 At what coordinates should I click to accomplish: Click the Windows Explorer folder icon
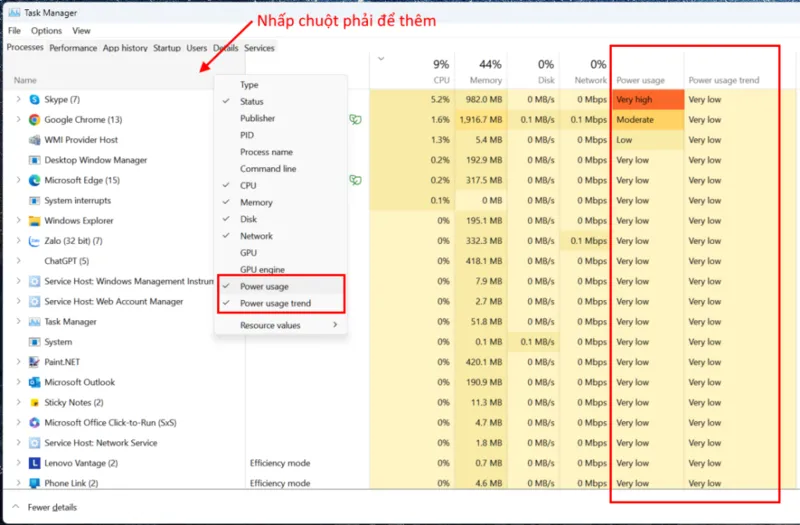tap(34, 221)
